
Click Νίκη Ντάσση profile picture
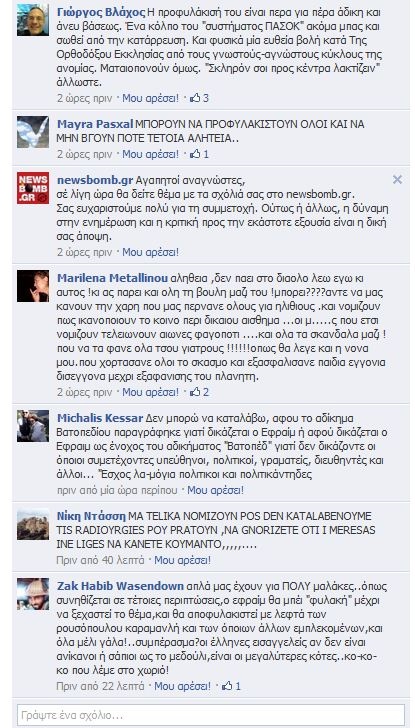tap(32, 524)
